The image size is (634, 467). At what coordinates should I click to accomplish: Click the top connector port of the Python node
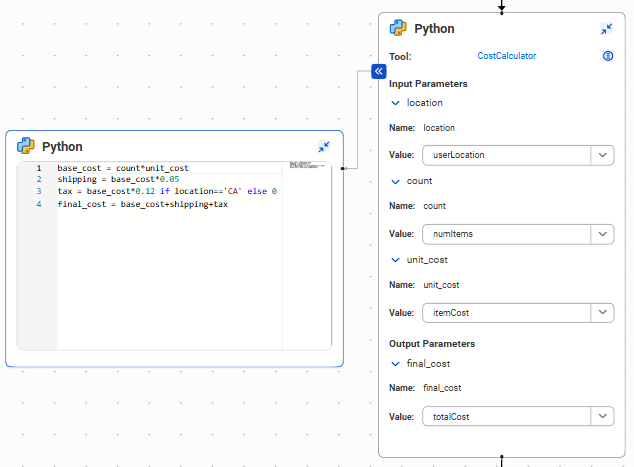502,13
